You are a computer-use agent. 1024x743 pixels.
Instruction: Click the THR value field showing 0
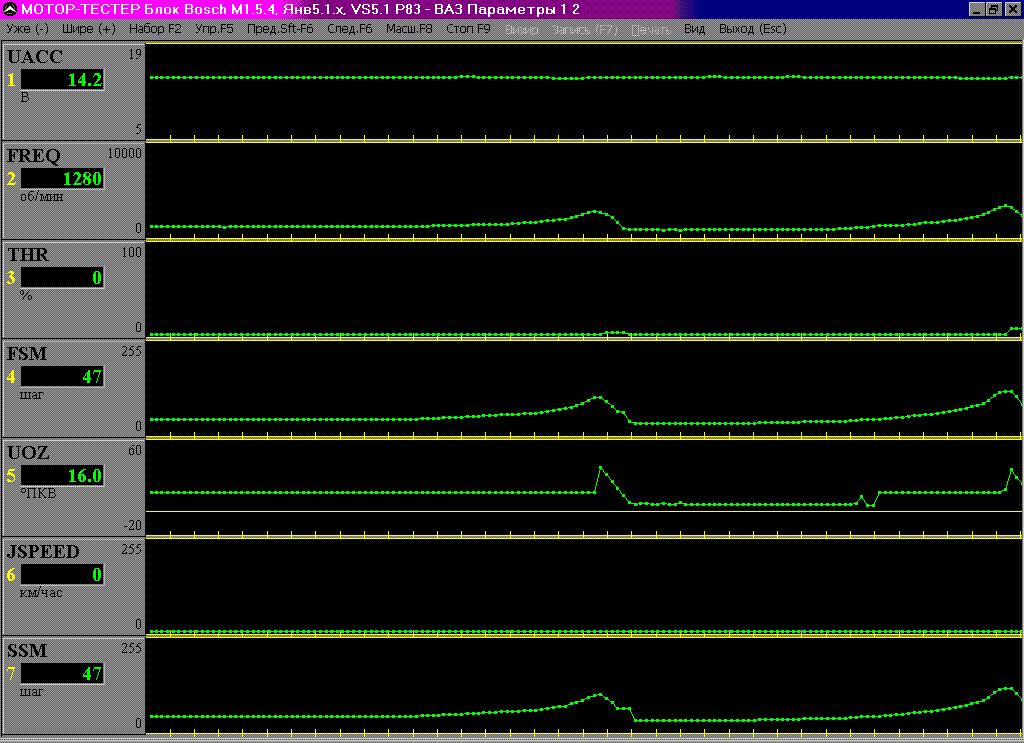click(x=62, y=277)
